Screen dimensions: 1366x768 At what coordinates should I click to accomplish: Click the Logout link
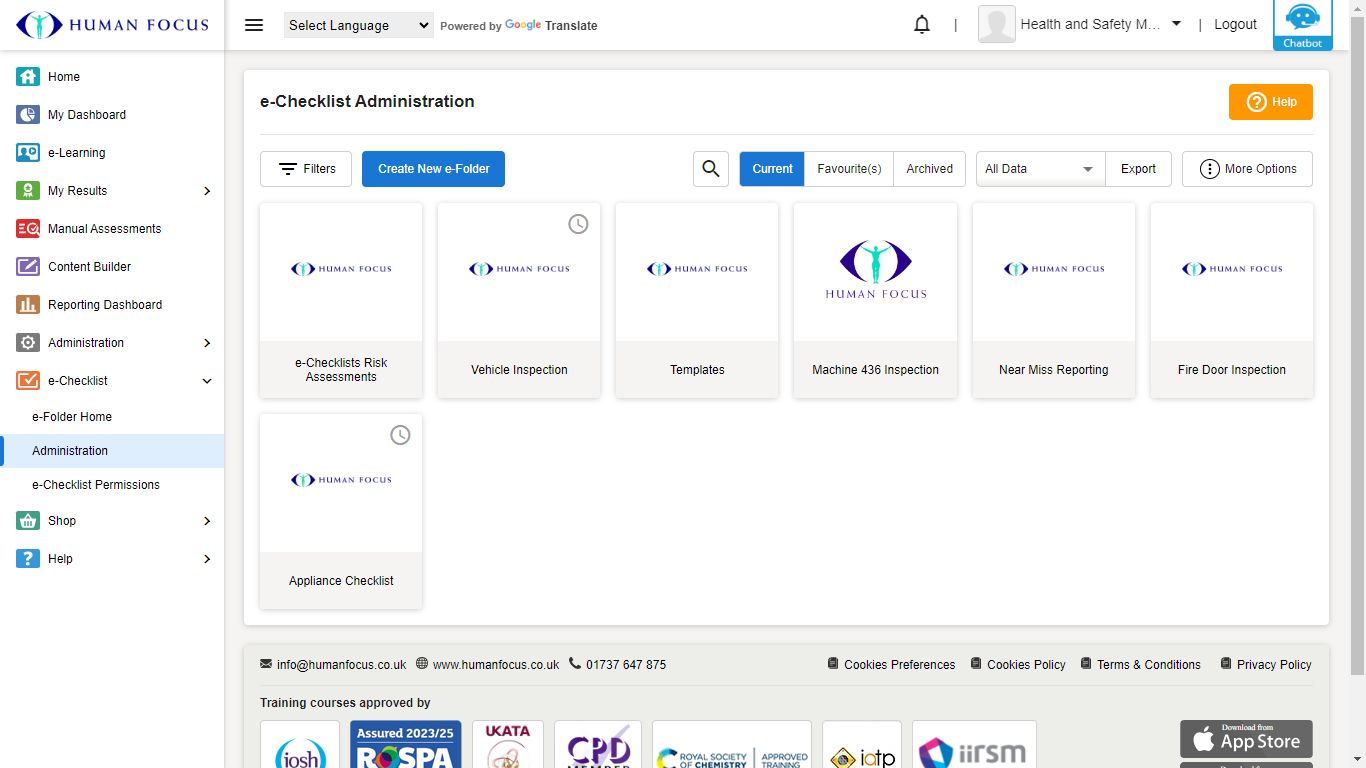[1235, 25]
